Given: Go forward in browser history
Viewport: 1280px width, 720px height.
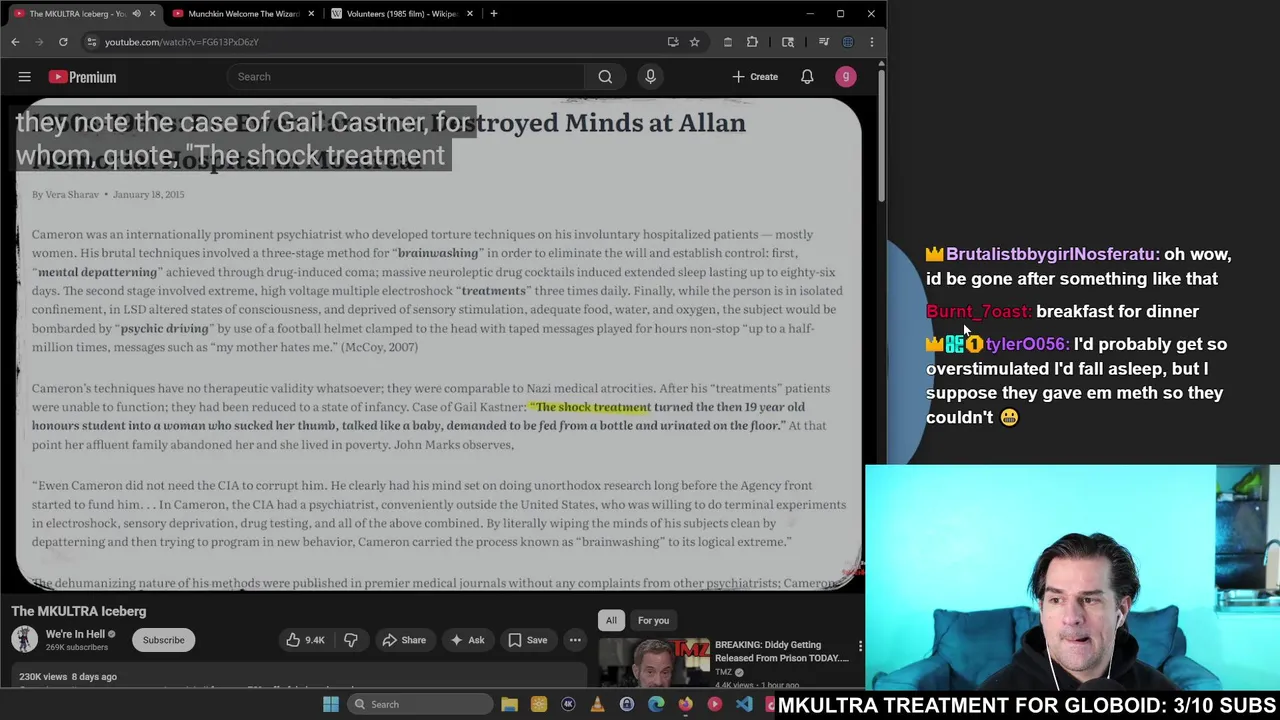Looking at the screenshot, I should point(39,42).
